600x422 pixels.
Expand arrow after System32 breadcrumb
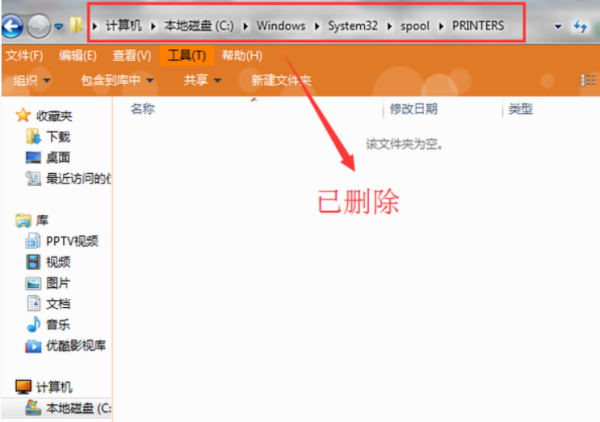pos(389,26)
